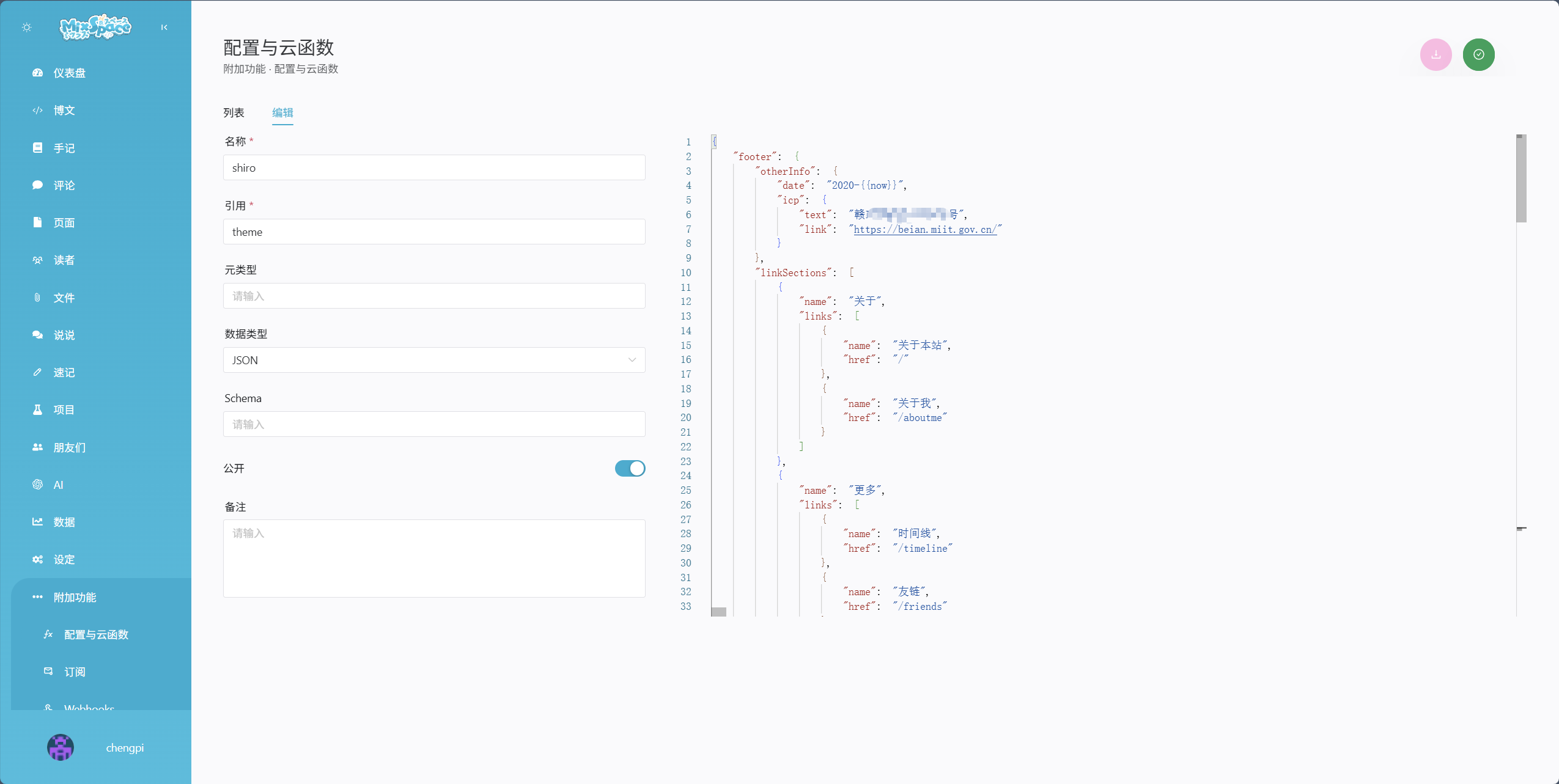Toggle the 公开 public switch off
The height and width of the screenshot is (784, 1559).
(x=630, y=468)
